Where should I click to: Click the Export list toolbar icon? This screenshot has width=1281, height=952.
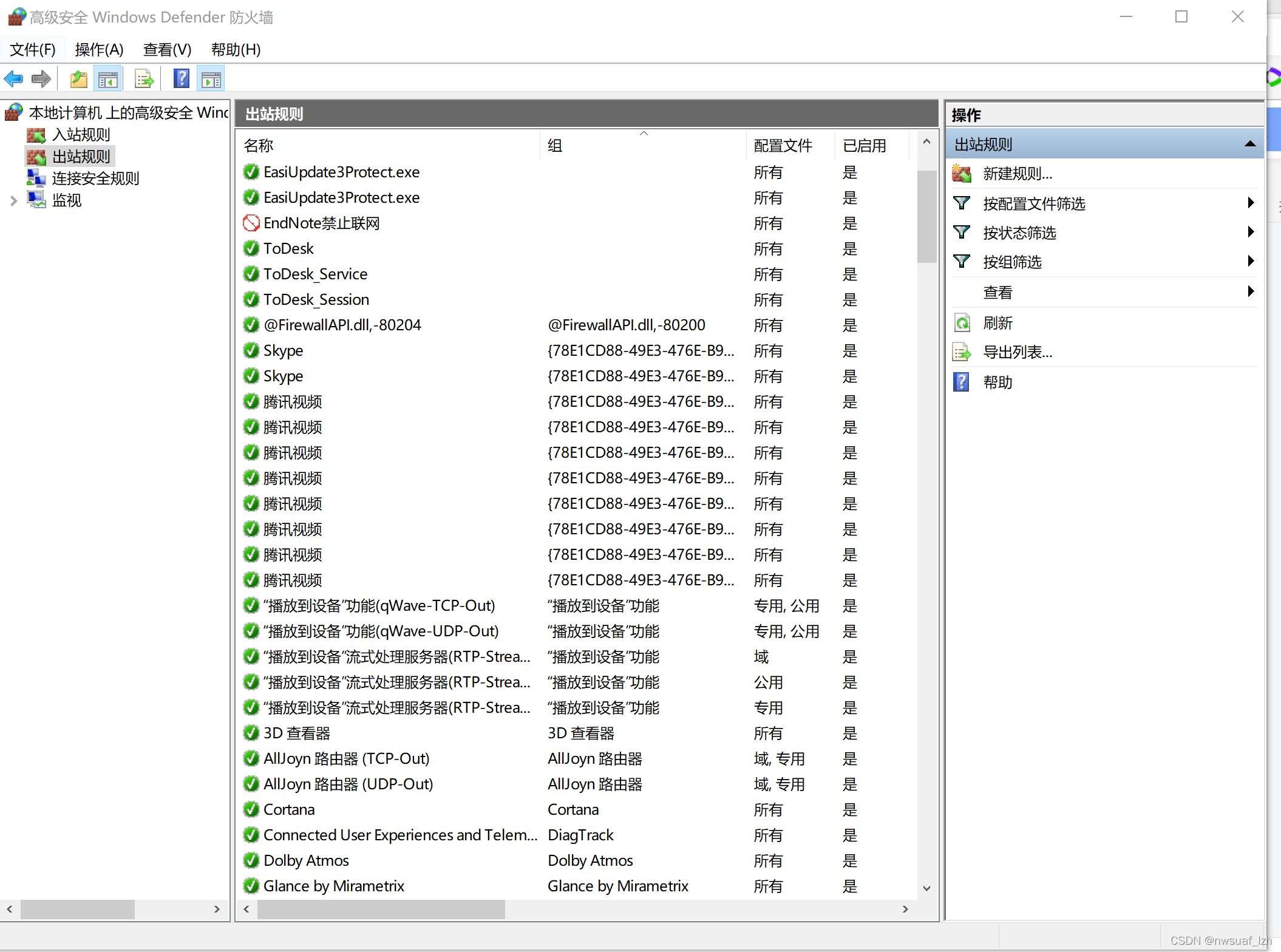click(144, 79)
